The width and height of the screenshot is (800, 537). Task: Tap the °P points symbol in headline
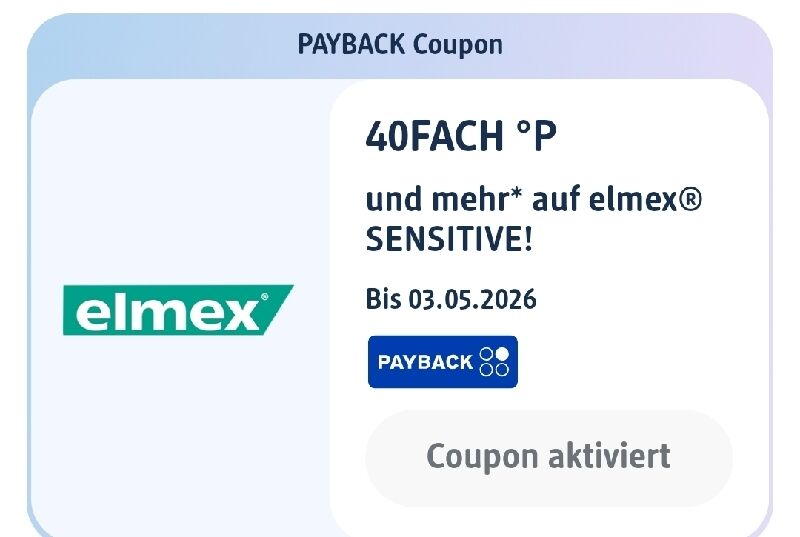[x=536, y=136]
